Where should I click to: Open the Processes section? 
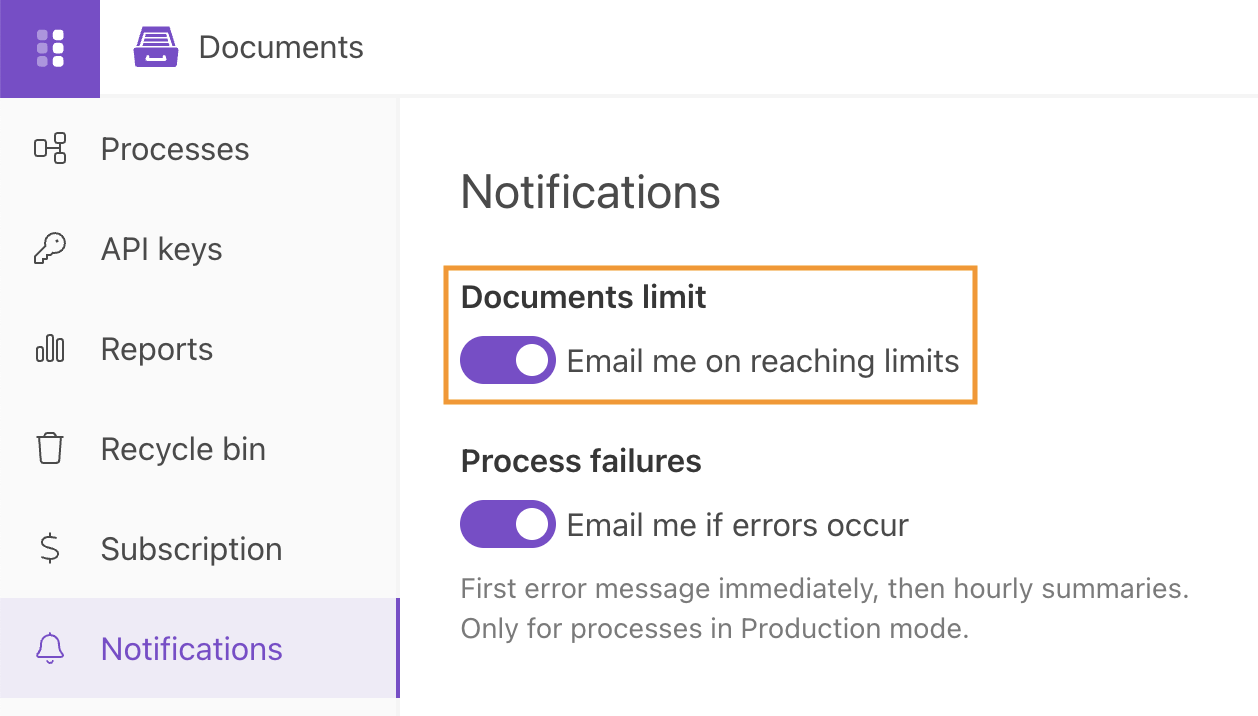point(174,148)
